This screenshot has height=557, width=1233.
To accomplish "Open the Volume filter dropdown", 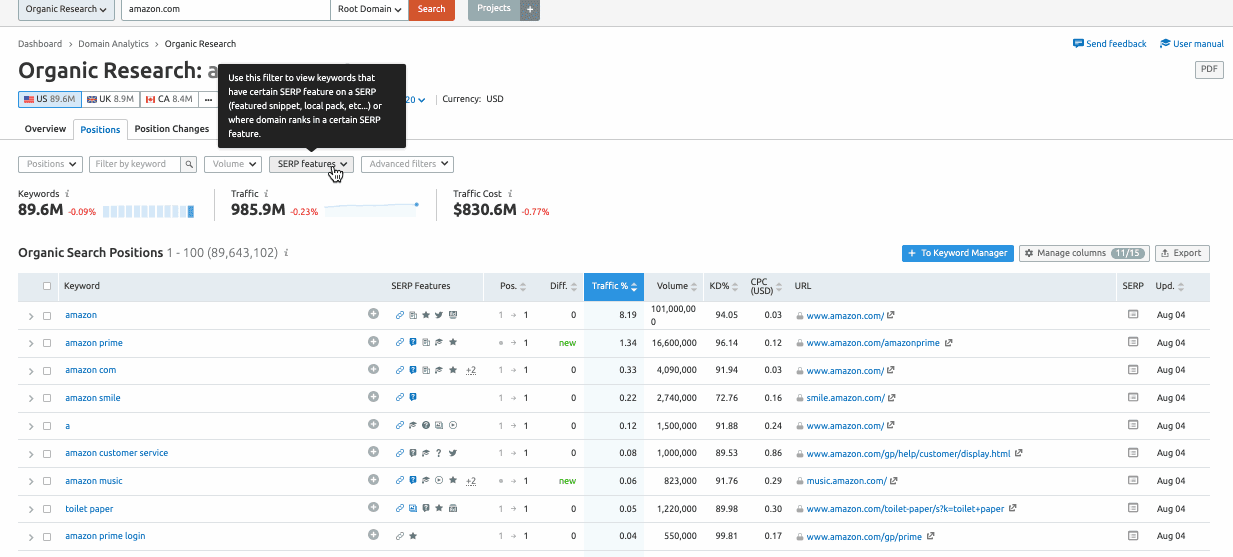I will pos(232,164).
